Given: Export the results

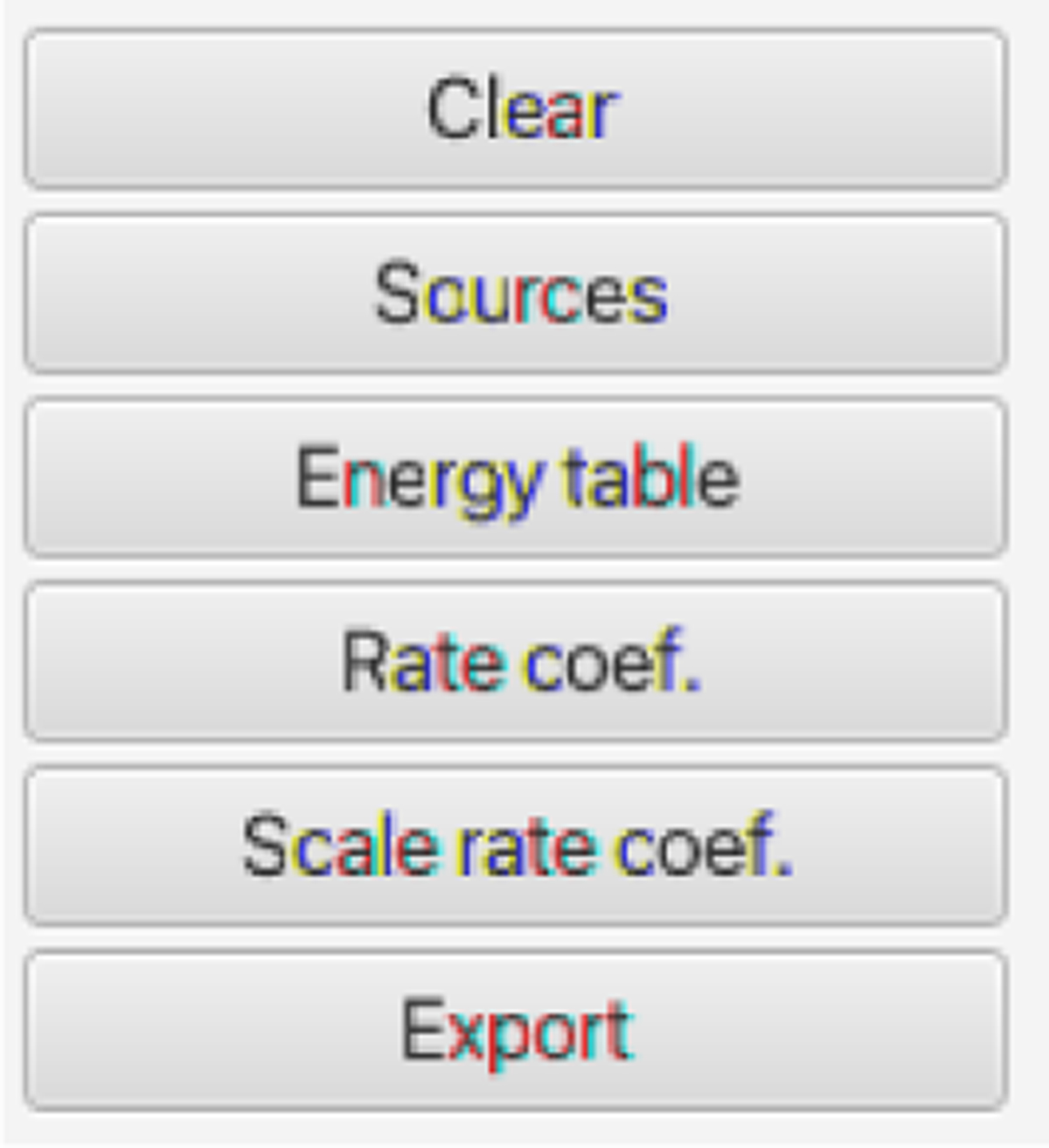Looking at the screenshot, I should 516,1030.
